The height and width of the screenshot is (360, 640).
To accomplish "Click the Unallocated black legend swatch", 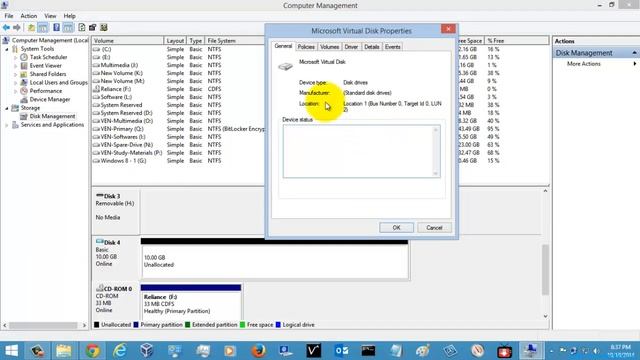I will pyautogui.click(x=97, y=325).
